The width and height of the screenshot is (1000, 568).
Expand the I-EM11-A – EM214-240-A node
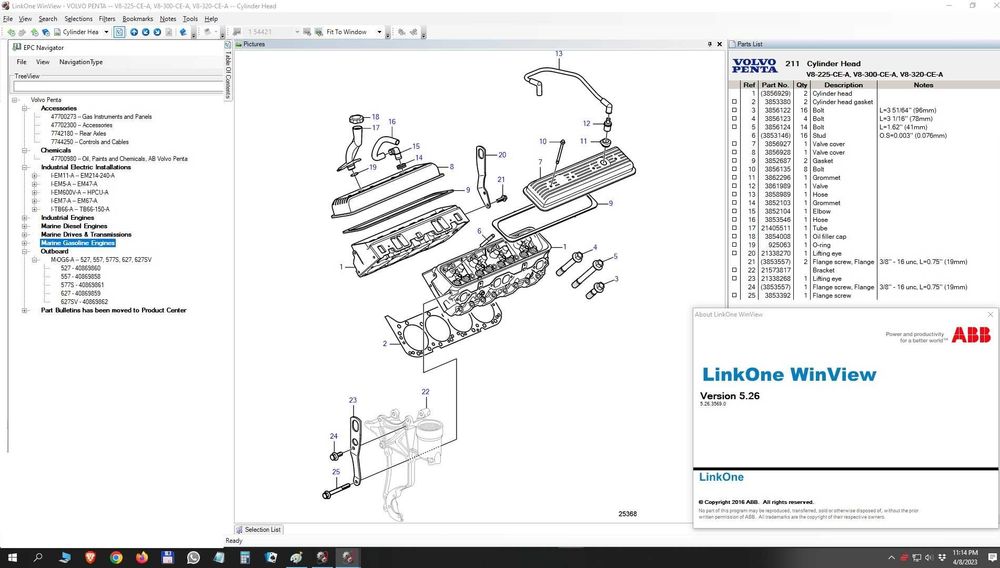[x=34, y=175]
